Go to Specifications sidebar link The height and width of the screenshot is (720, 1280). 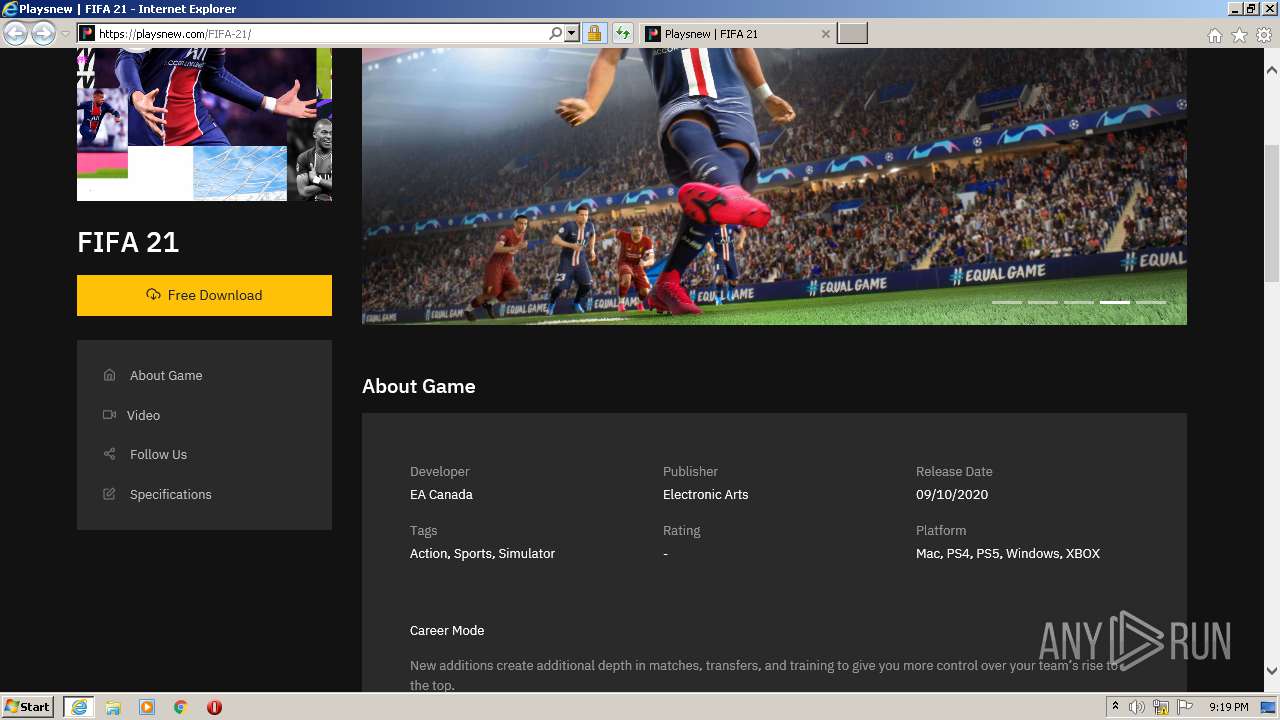(x=171, y=494)
